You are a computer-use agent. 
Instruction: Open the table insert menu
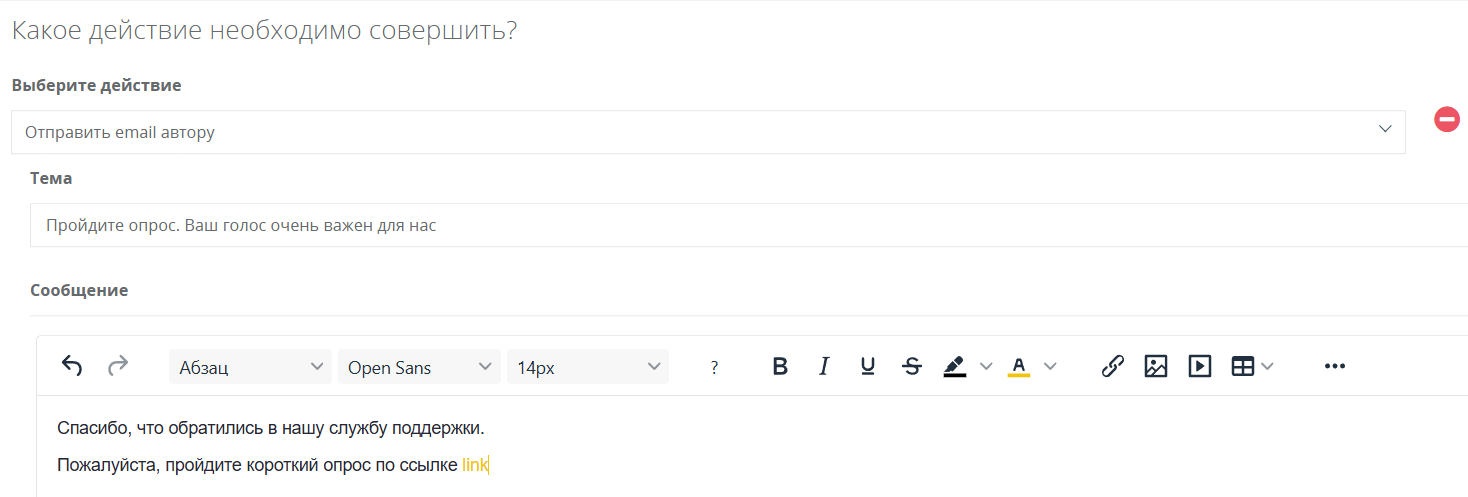[x=1252, y=367]
